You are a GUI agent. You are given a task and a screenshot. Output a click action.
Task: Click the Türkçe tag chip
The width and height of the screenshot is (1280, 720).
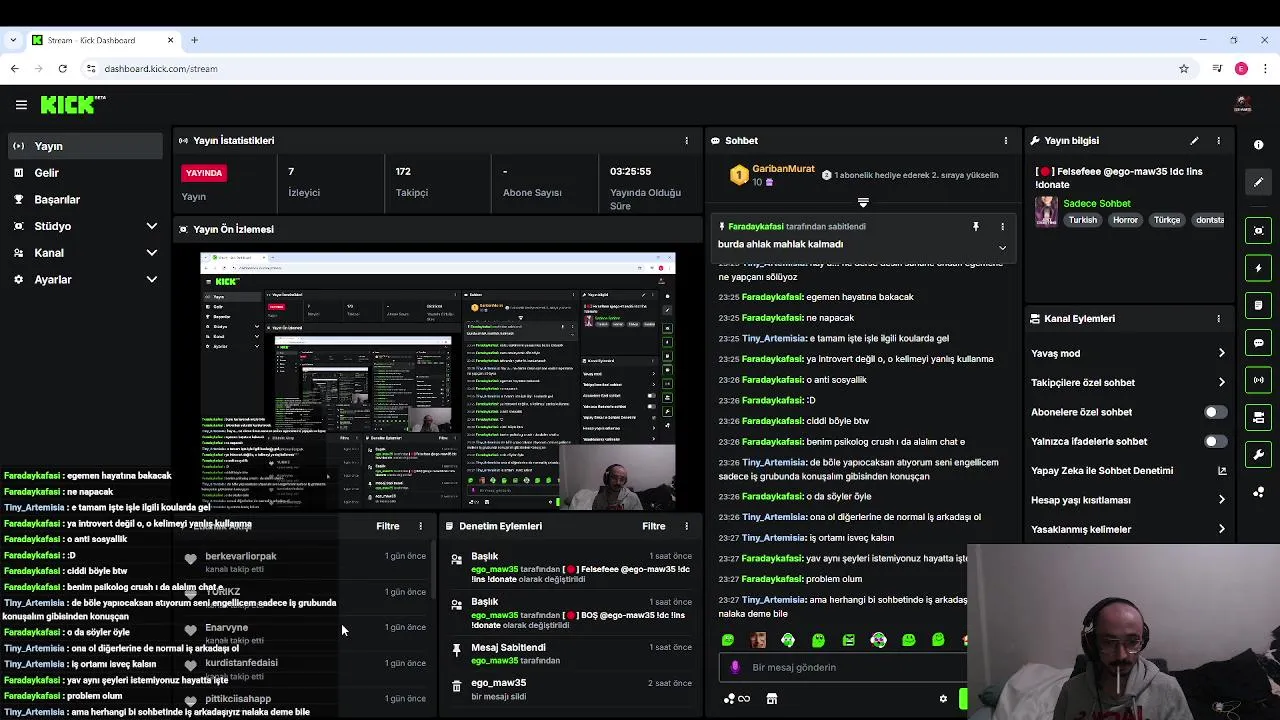[1167, 220]
